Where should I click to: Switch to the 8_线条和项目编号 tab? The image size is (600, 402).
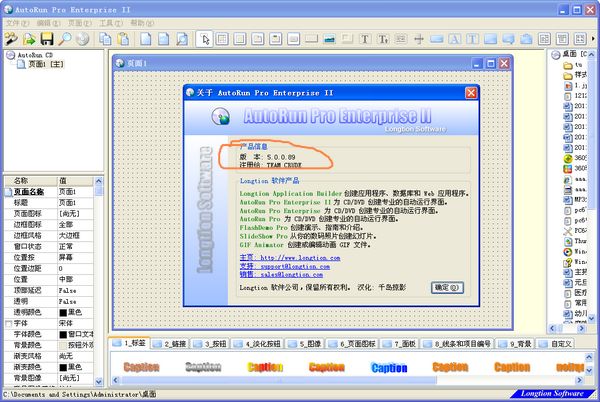[457, 344]
